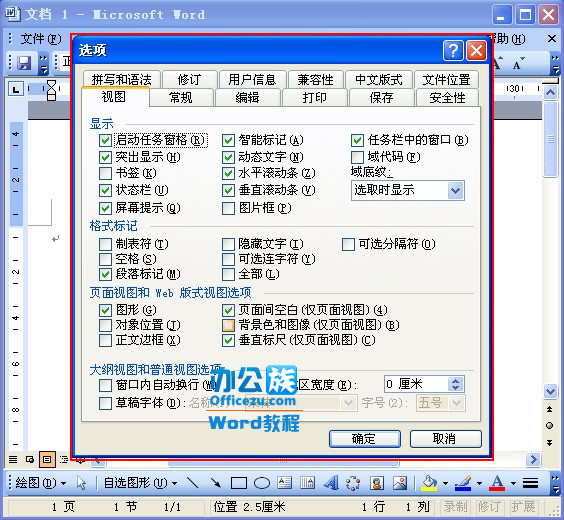Insert picture from file icon

point(400,483)
